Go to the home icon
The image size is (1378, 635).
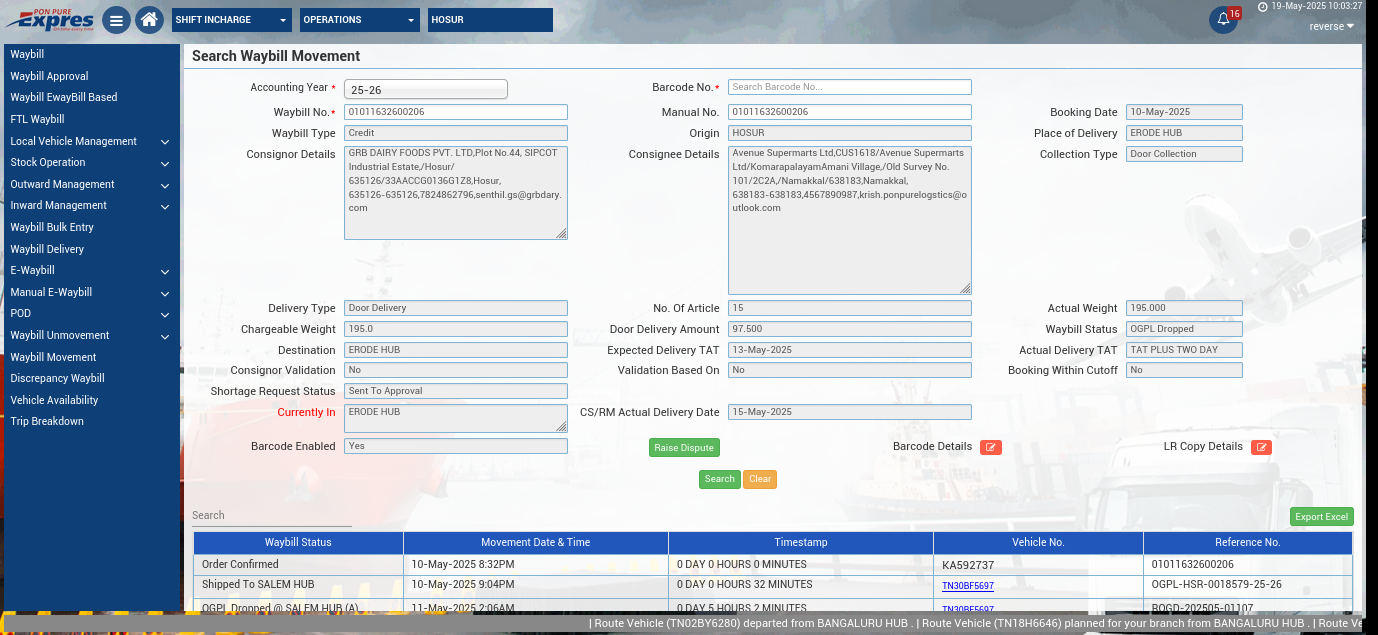pyautogui.click(x=149, y=20)
